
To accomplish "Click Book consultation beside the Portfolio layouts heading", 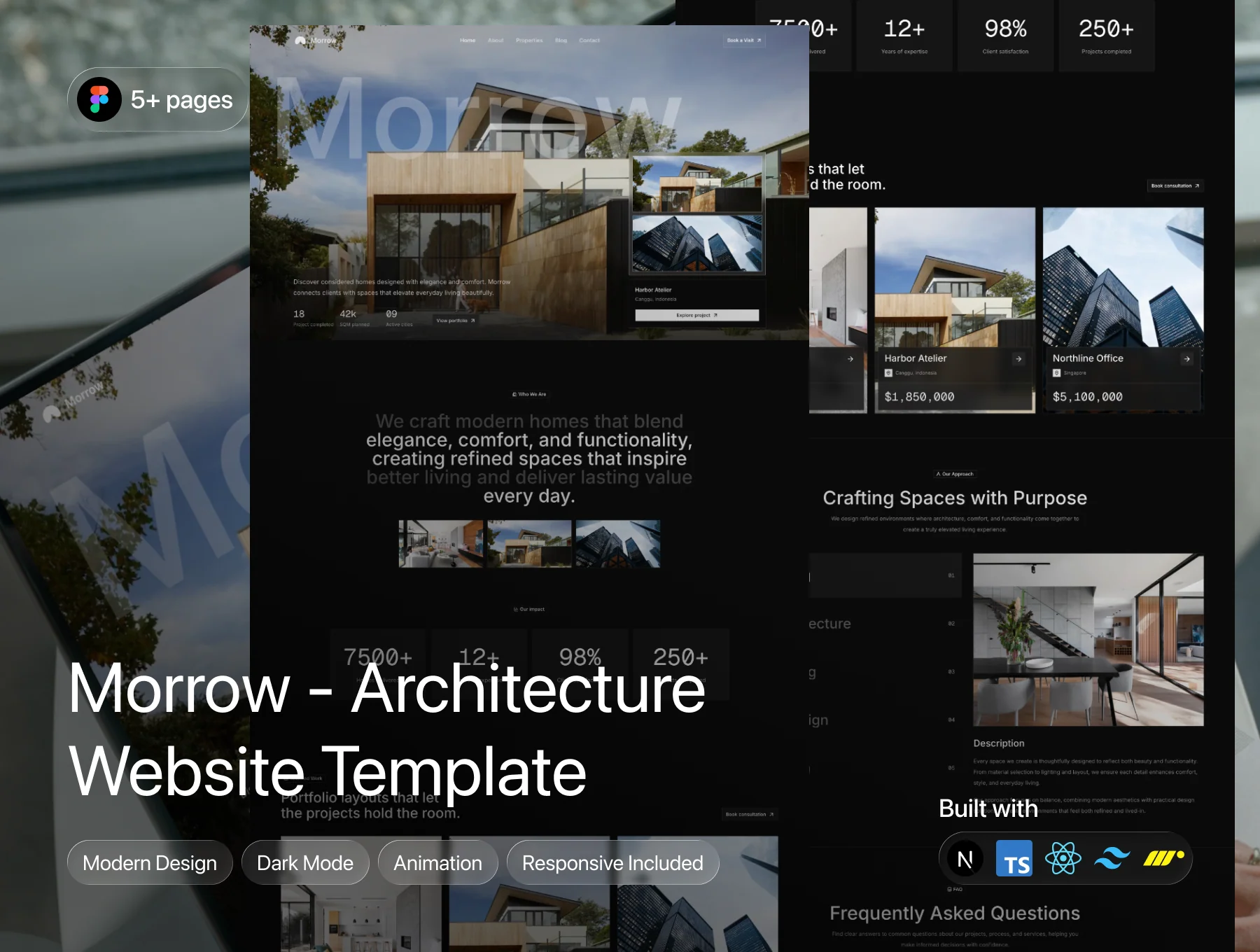I will [750, 815].
